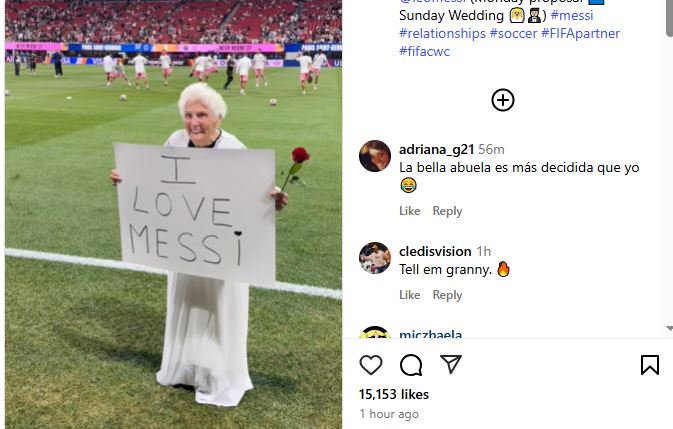
Task: Click the I Love Messi photo
Action: [173, 214]
